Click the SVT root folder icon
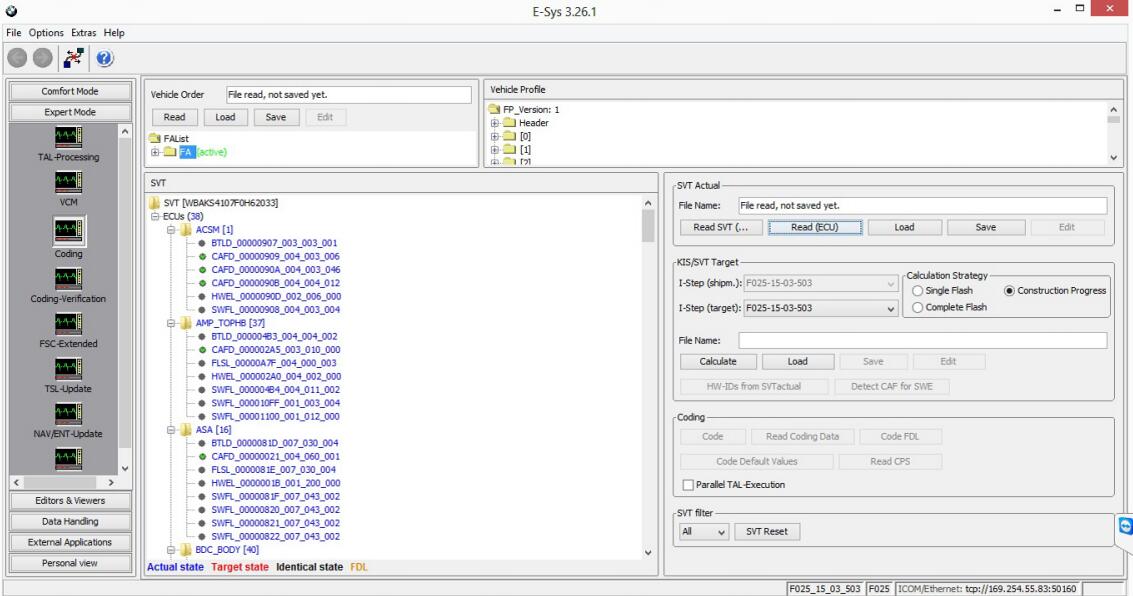Image resolution: width=1133 pixels, height=596 pixels. click(155, 203)
